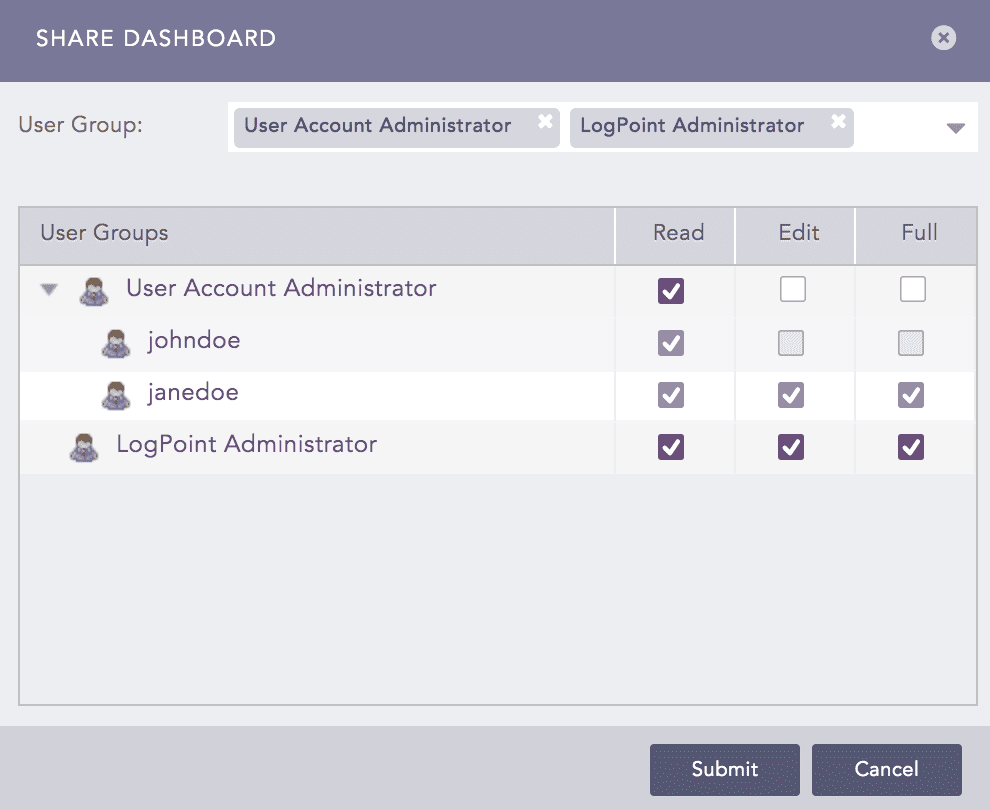Click the group avatar beside LogPoint Administrator
Screen dimensions: 990x810
[84, 446]
